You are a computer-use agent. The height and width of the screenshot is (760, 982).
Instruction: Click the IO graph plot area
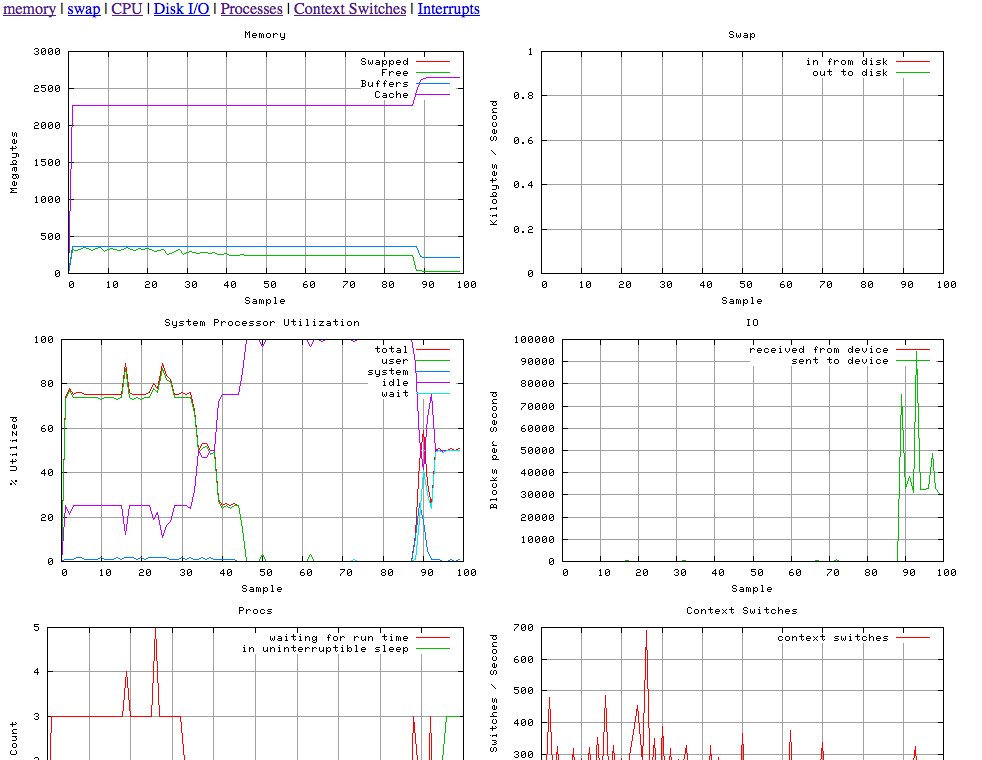tap(753, 450)
